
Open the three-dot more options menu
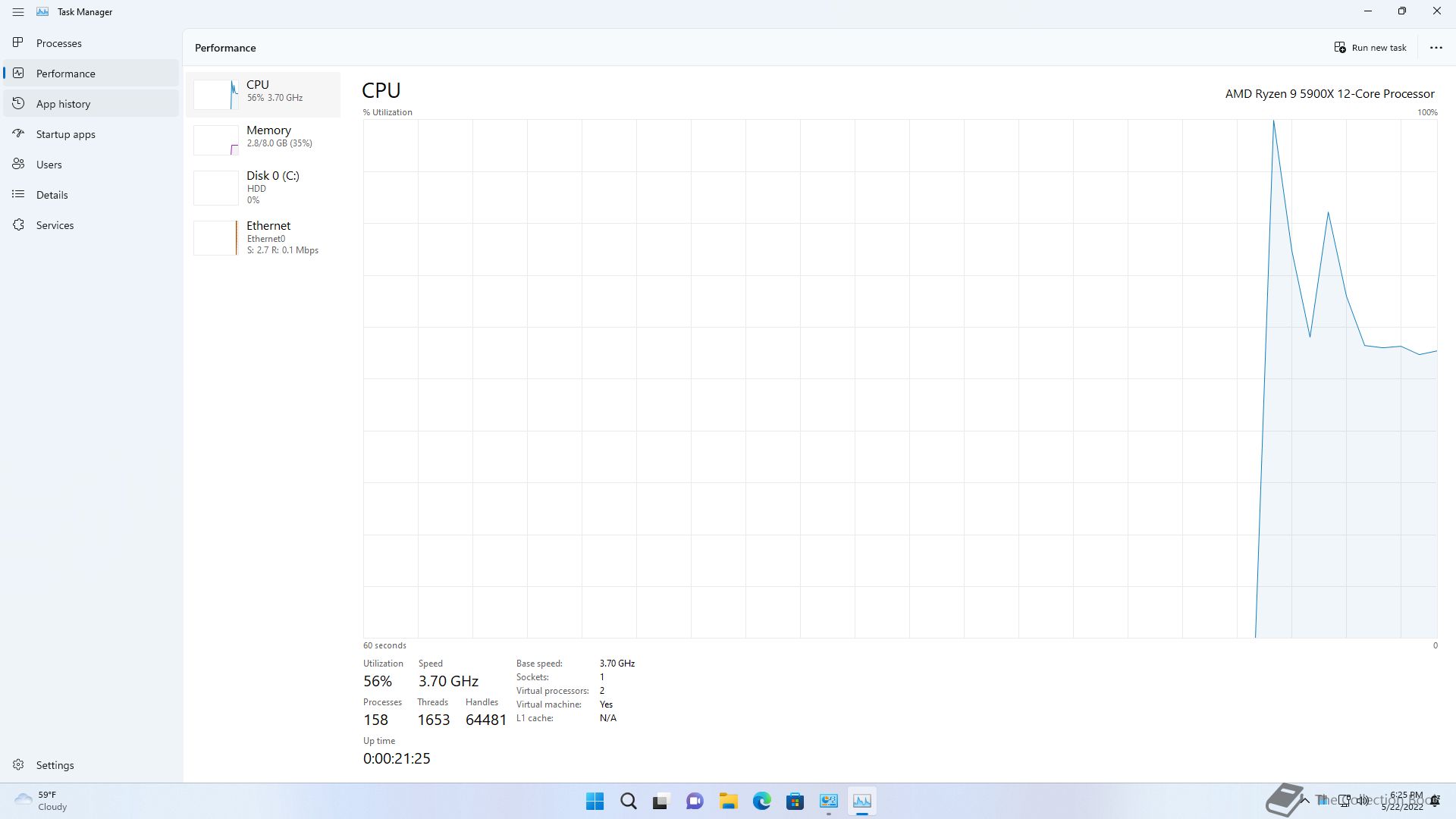[1436, 48]
